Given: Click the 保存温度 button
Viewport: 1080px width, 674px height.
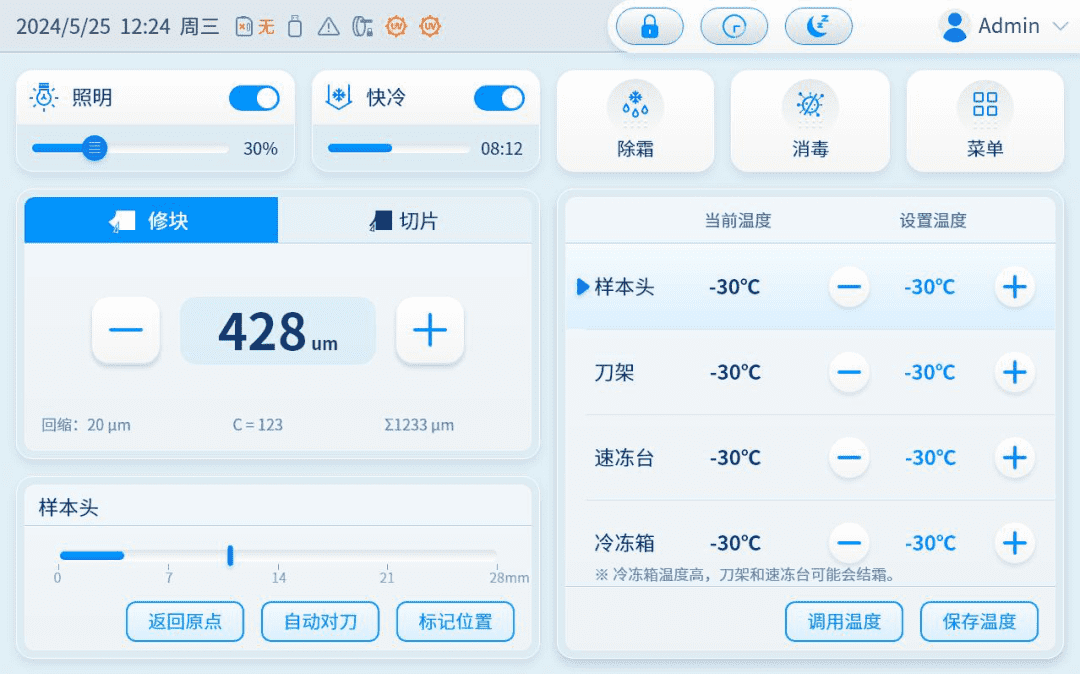Looking at the screenshot, I should point(979,621).
